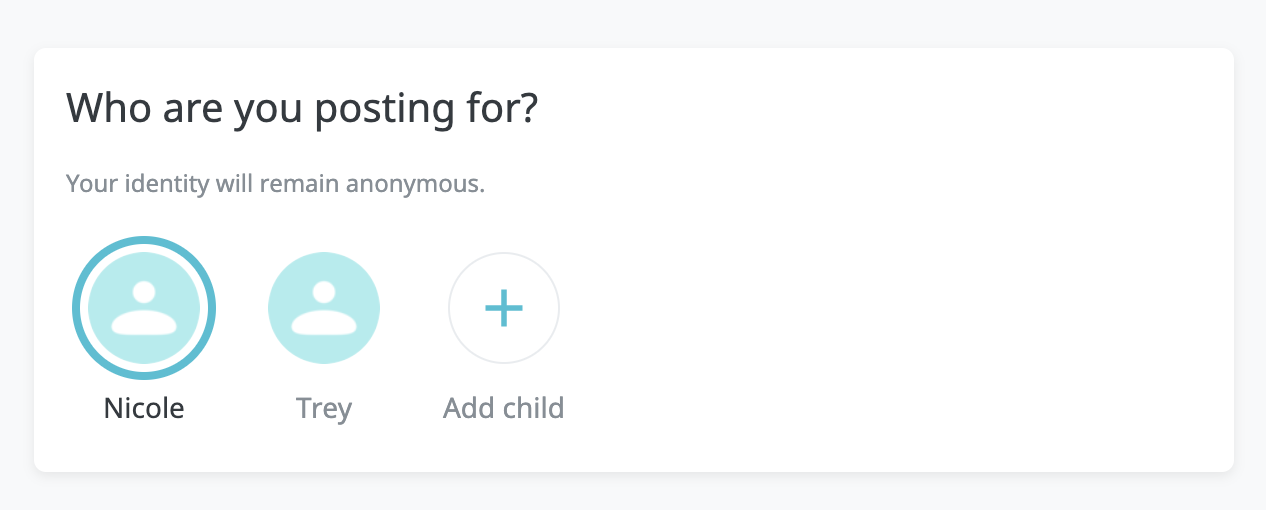
Task: Choose Trey's profile avatar
Action: point(324,308)
